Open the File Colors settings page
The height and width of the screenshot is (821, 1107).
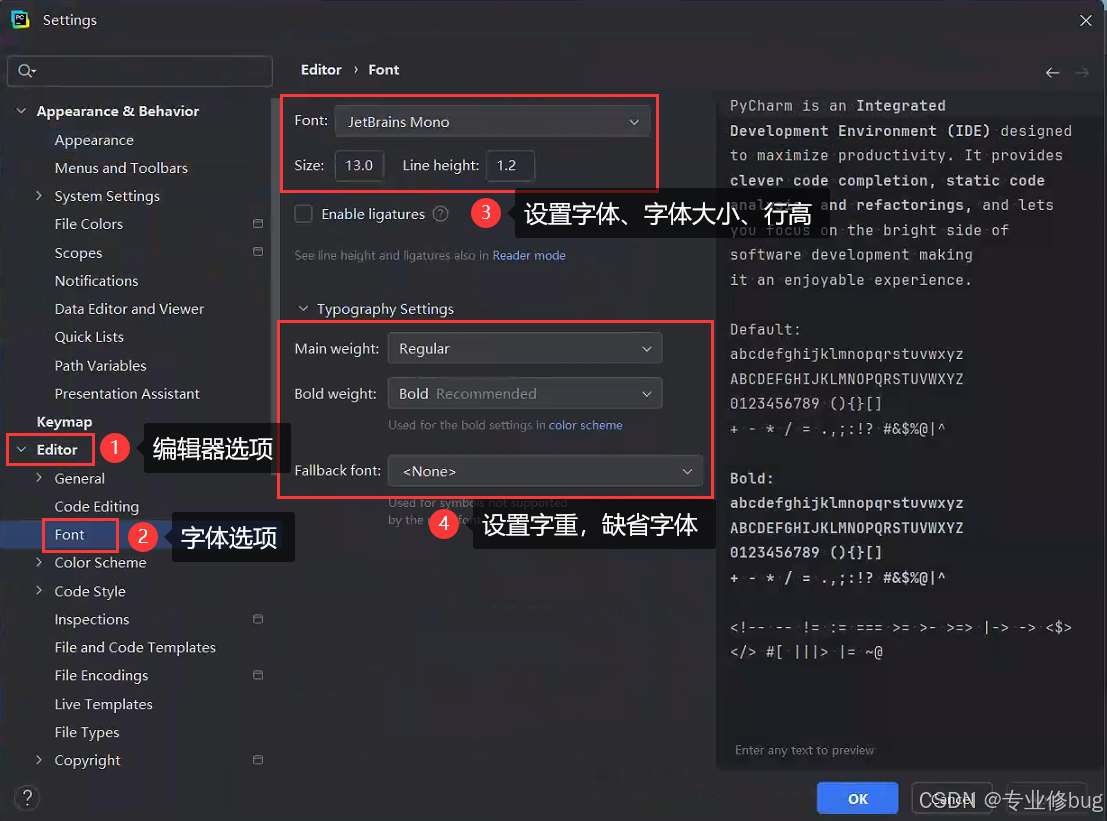coord(88,224)
